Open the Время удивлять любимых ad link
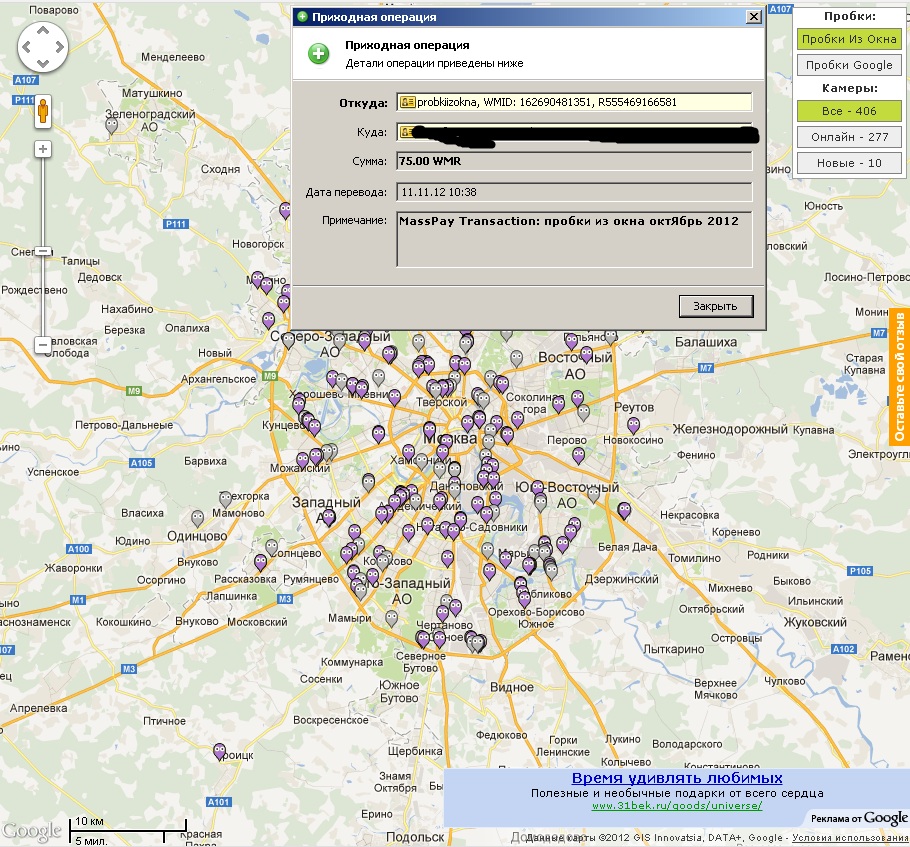The image size is (910, 847). (x=677, y=778)
